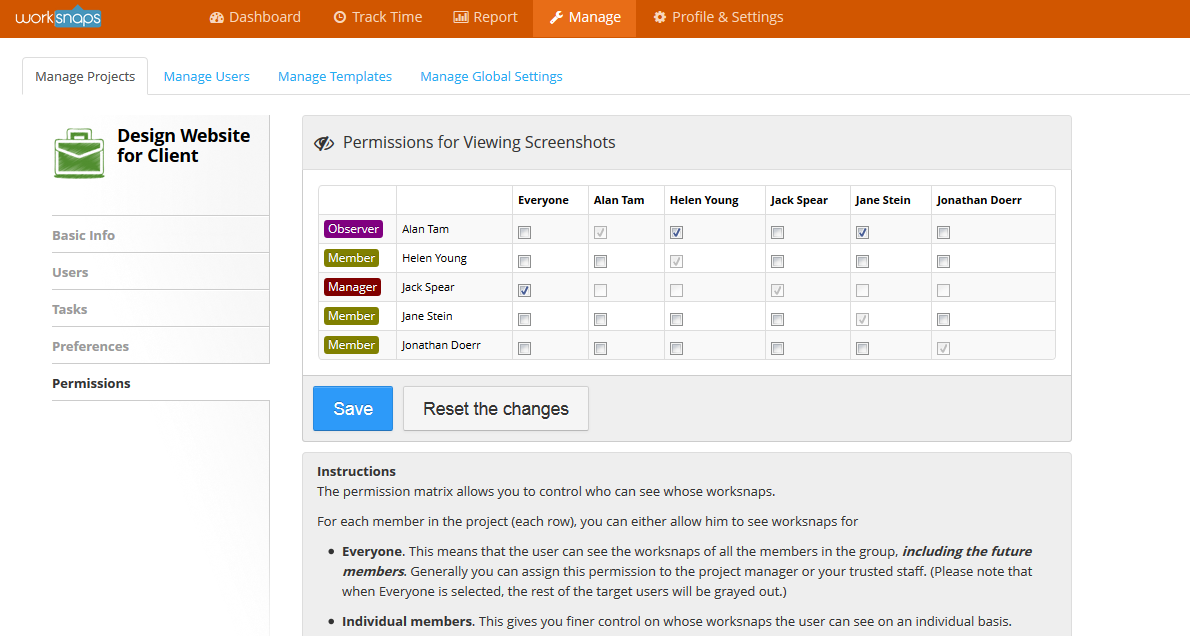Viewport: 1190px width, 636px height.
Task: Open Profile & Settings gear icon
Action: (x=658, y=17)
